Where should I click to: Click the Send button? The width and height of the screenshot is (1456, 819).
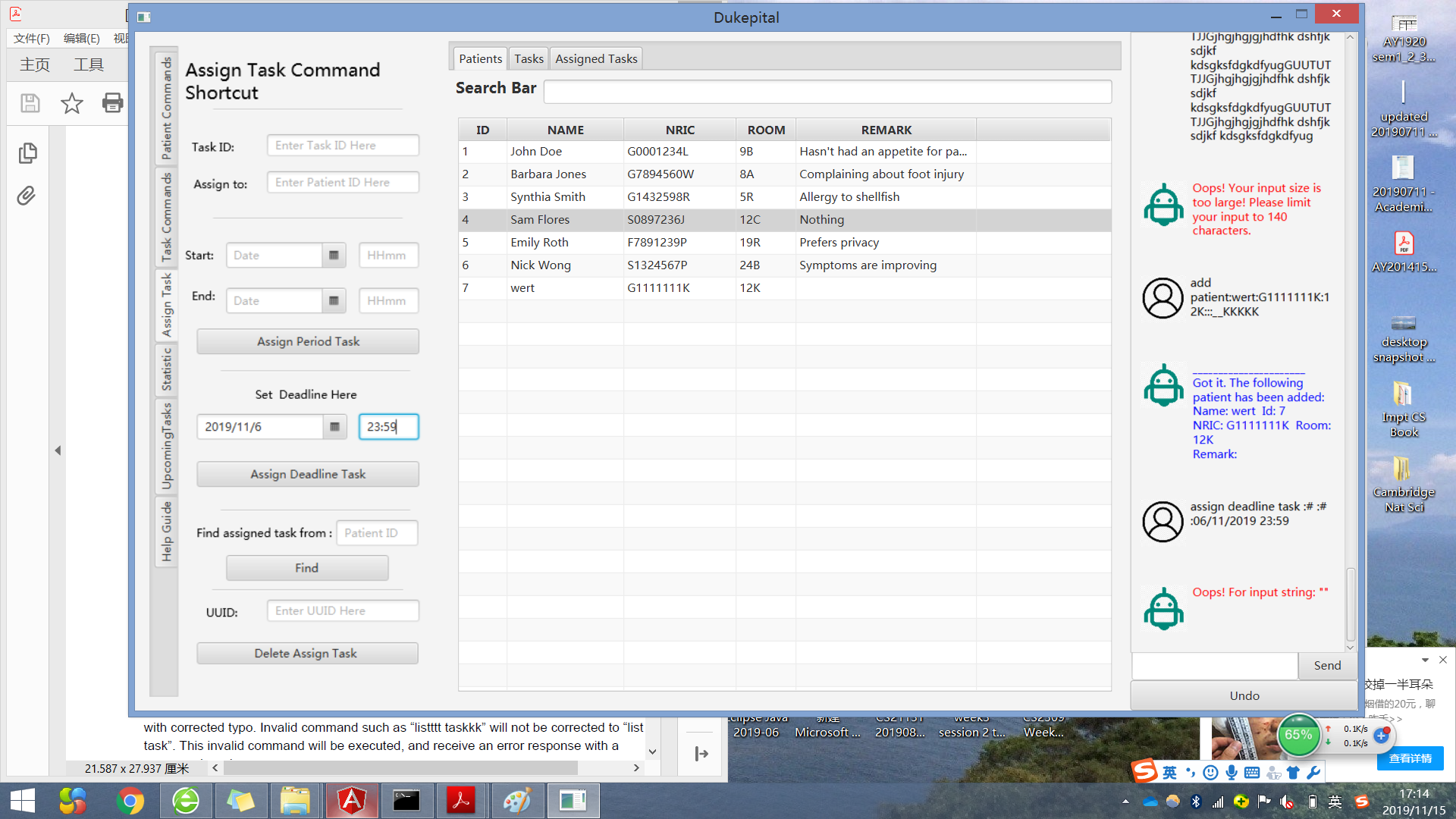[x=1327, y=665]
